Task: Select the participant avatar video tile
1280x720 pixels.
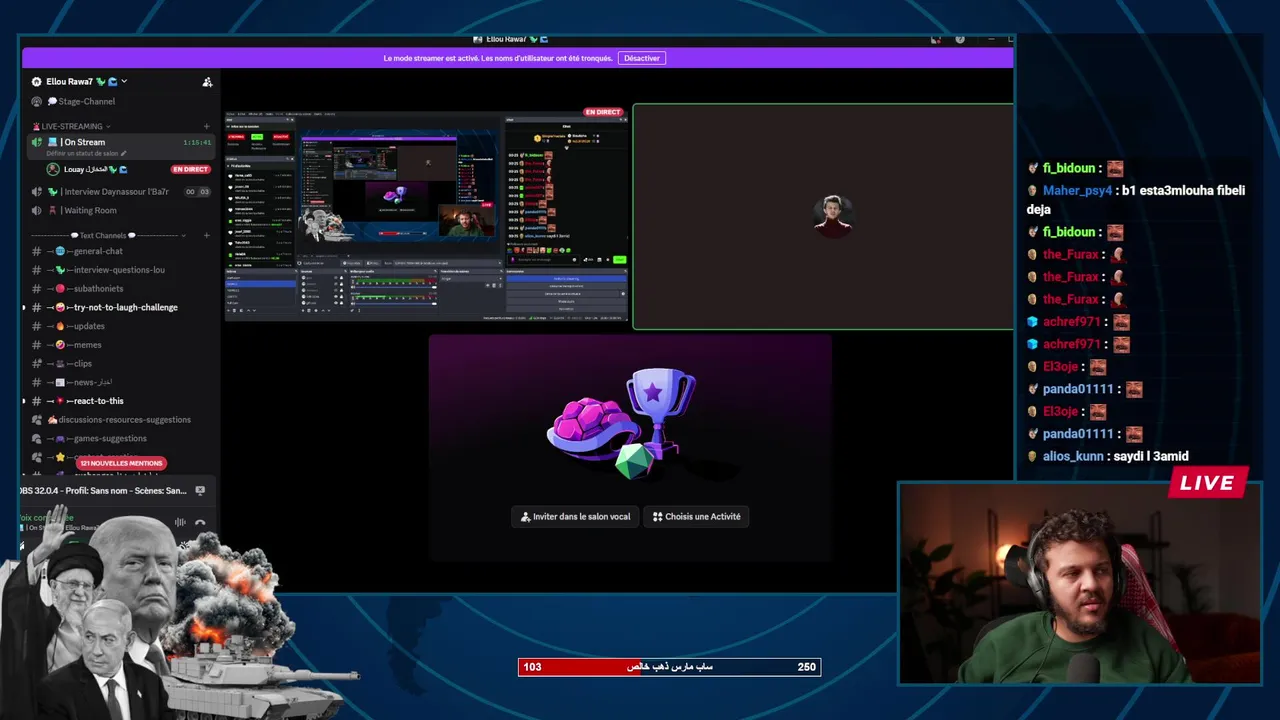Action: (823, 216)
